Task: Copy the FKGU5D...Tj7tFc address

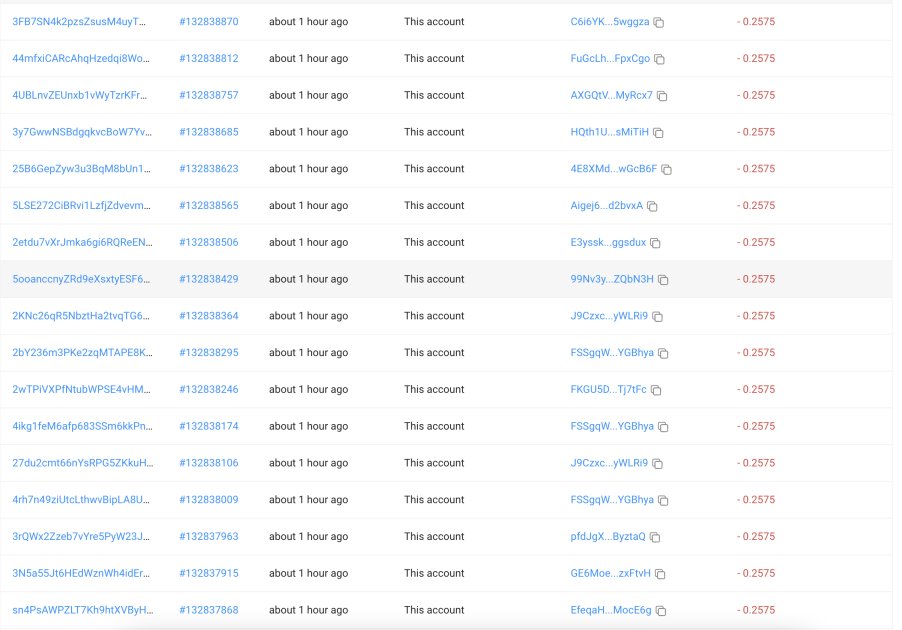Action: point(656,391)
